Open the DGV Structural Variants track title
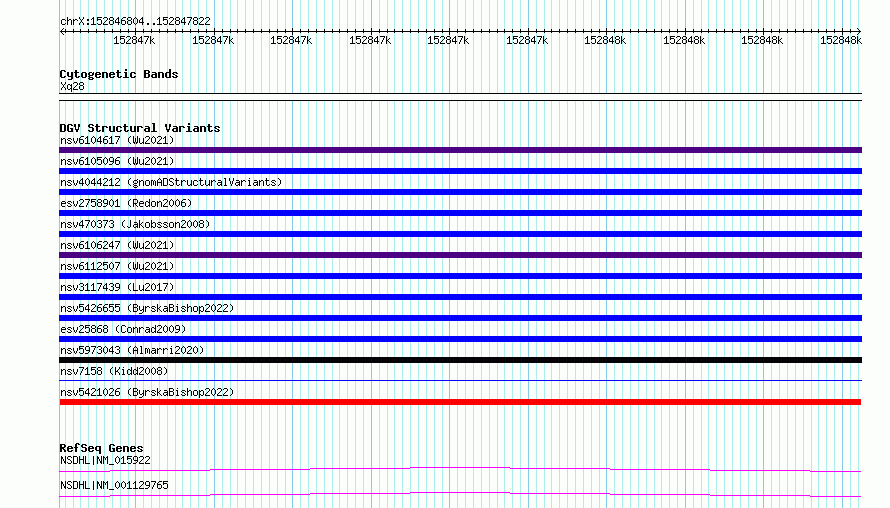Image resolution: width=890 pixels, height=508 pixels. (x=140, y=128)
